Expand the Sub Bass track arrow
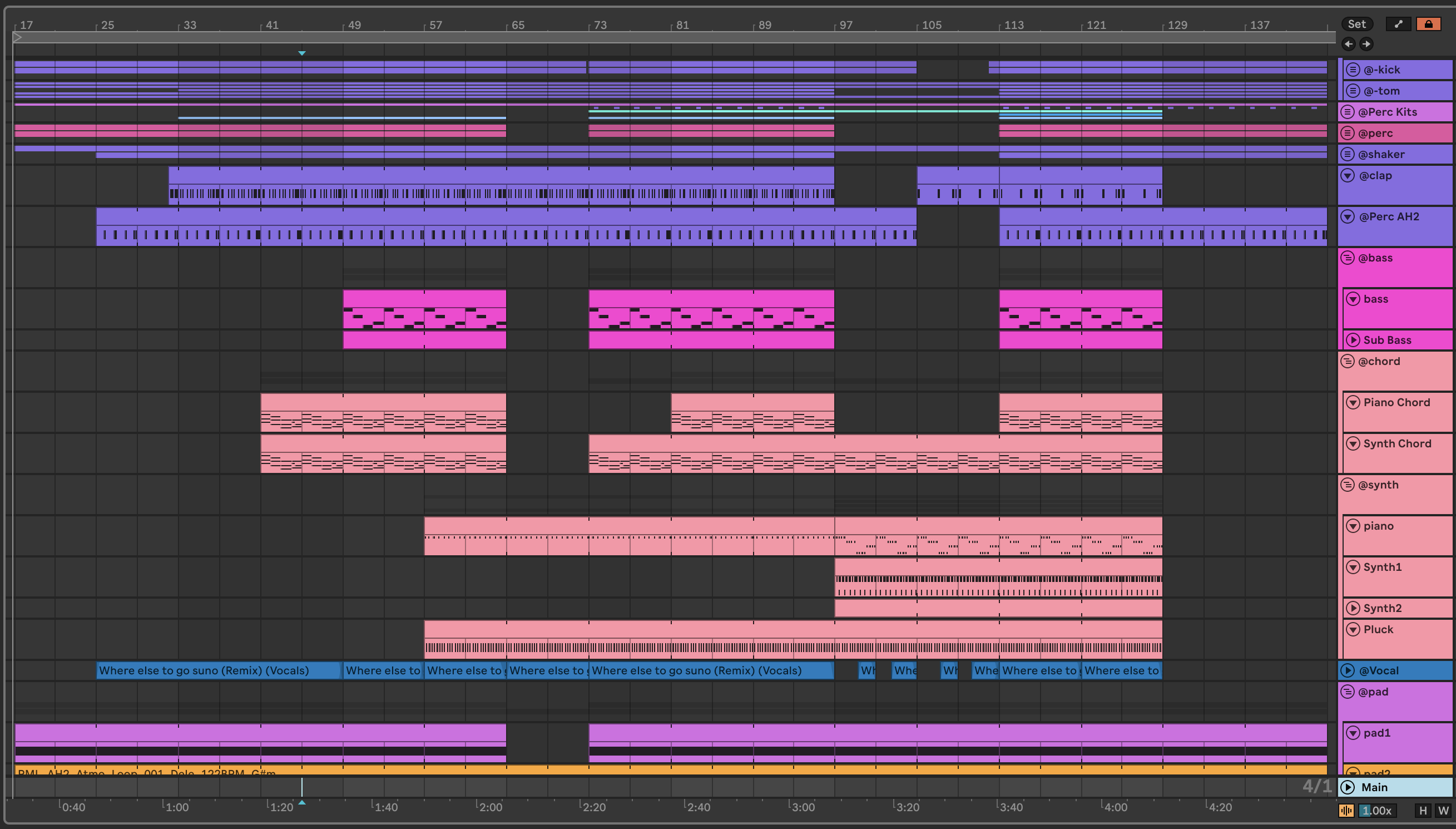1456x829 pixels. [x=1353, y=340]
